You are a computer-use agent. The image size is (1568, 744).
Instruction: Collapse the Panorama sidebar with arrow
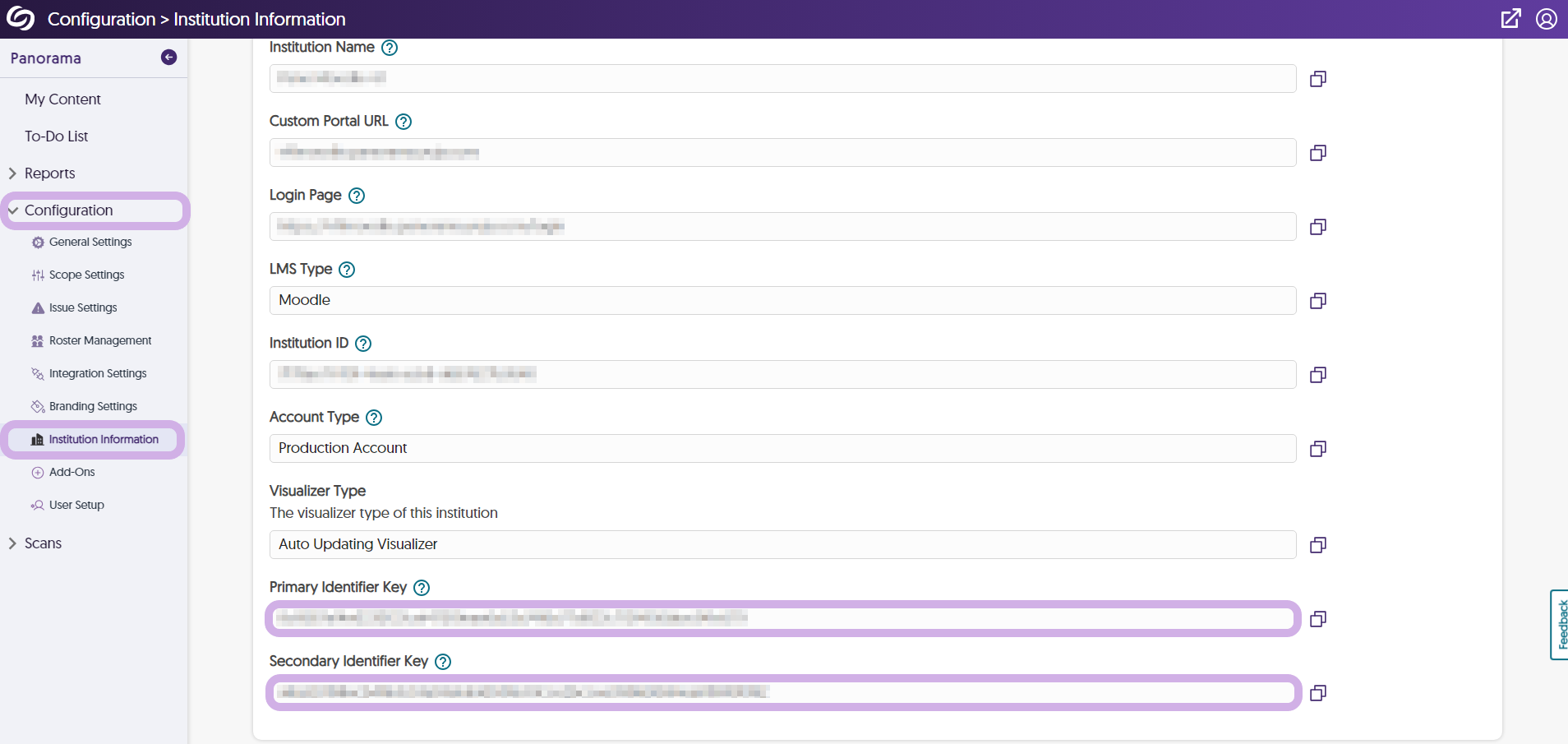click(168, 58)
